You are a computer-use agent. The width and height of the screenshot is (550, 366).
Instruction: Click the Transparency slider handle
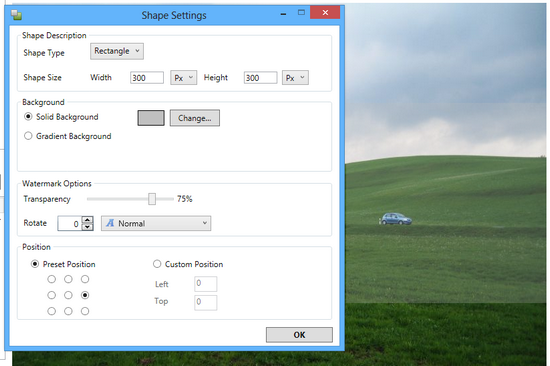[x=152, y=199]
